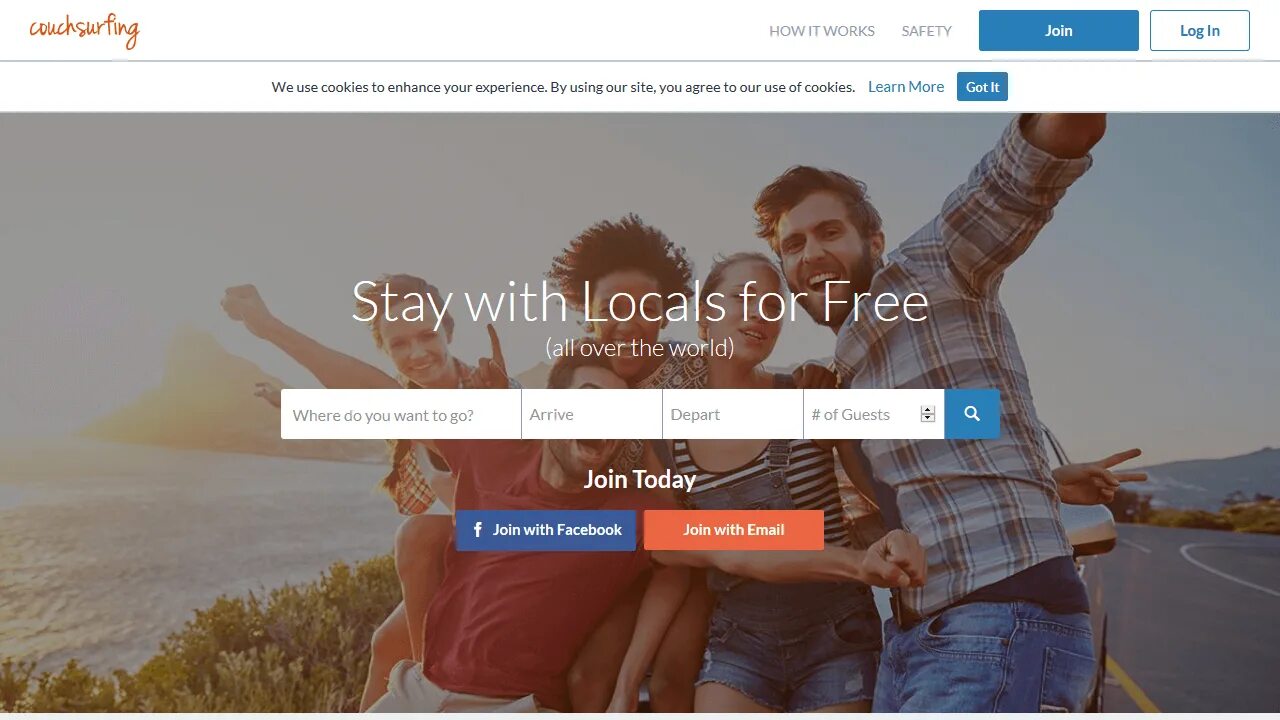Screen dimensions: 1280x720
Task: Open the HOW IT WORKS page
Action: click(822, 31)
